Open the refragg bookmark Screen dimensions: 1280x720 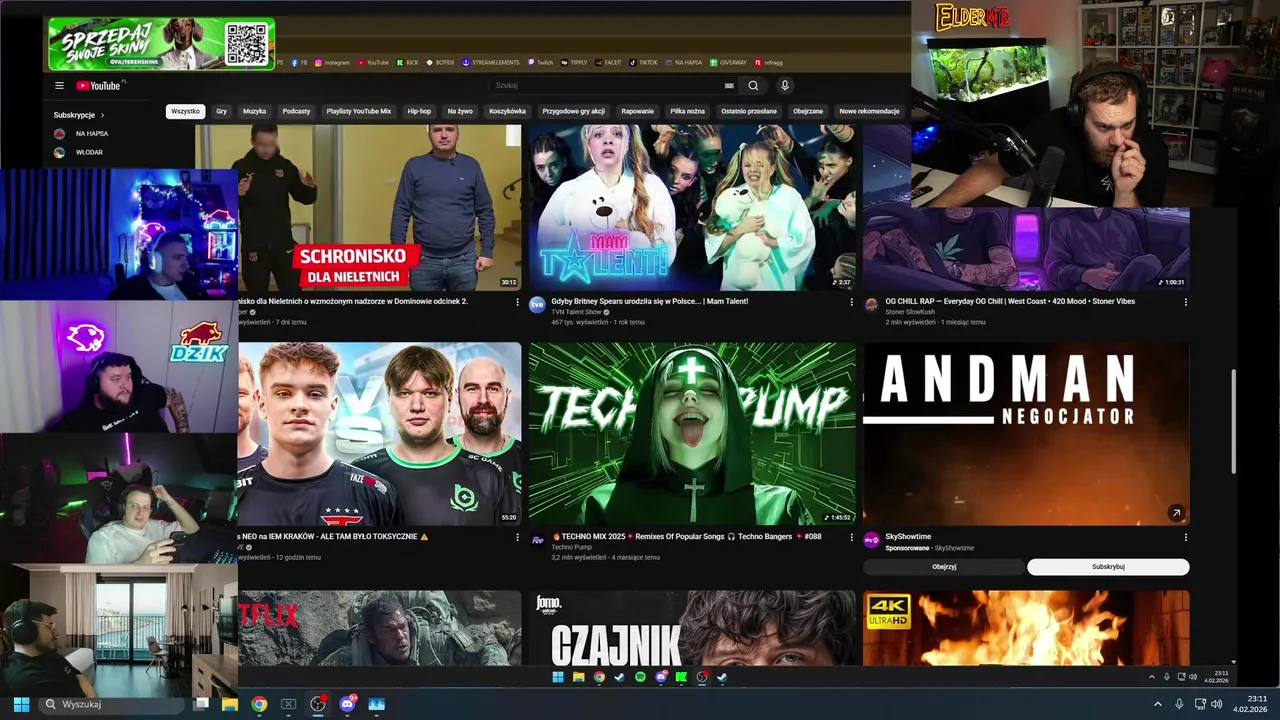coord(769,62)
